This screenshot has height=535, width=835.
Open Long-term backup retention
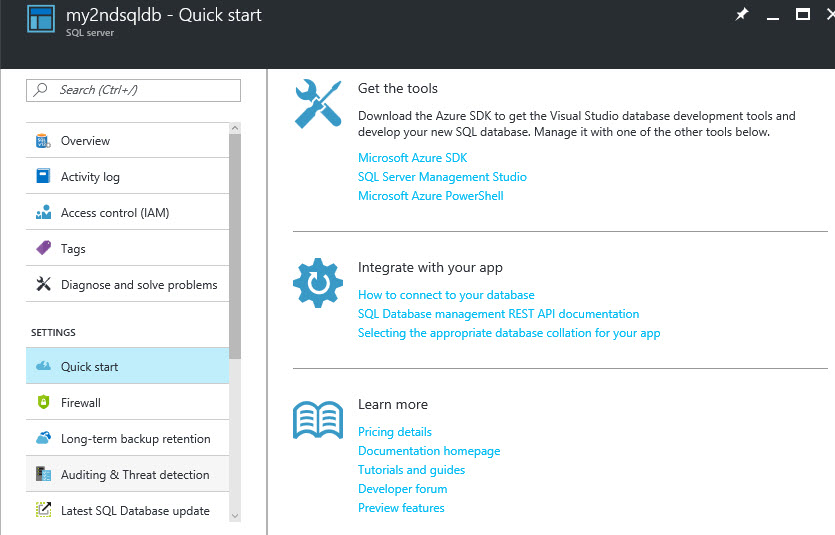(x=128, y=438)
